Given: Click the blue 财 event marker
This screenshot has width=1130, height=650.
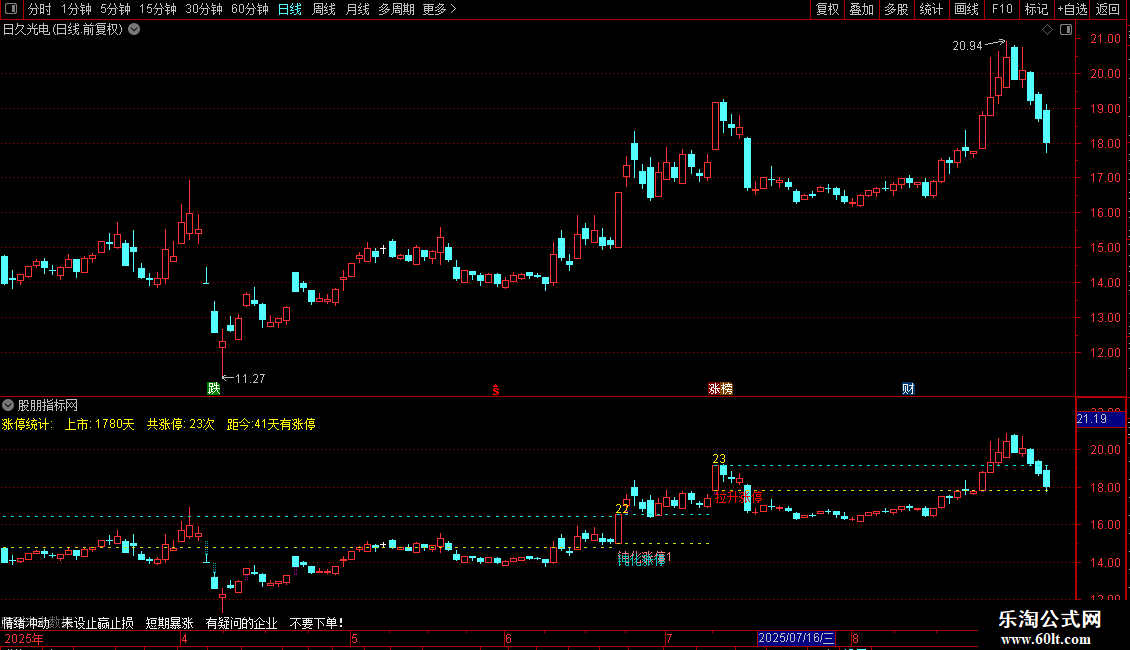Looking at the screenshot, I should click(x=908, y=388).
